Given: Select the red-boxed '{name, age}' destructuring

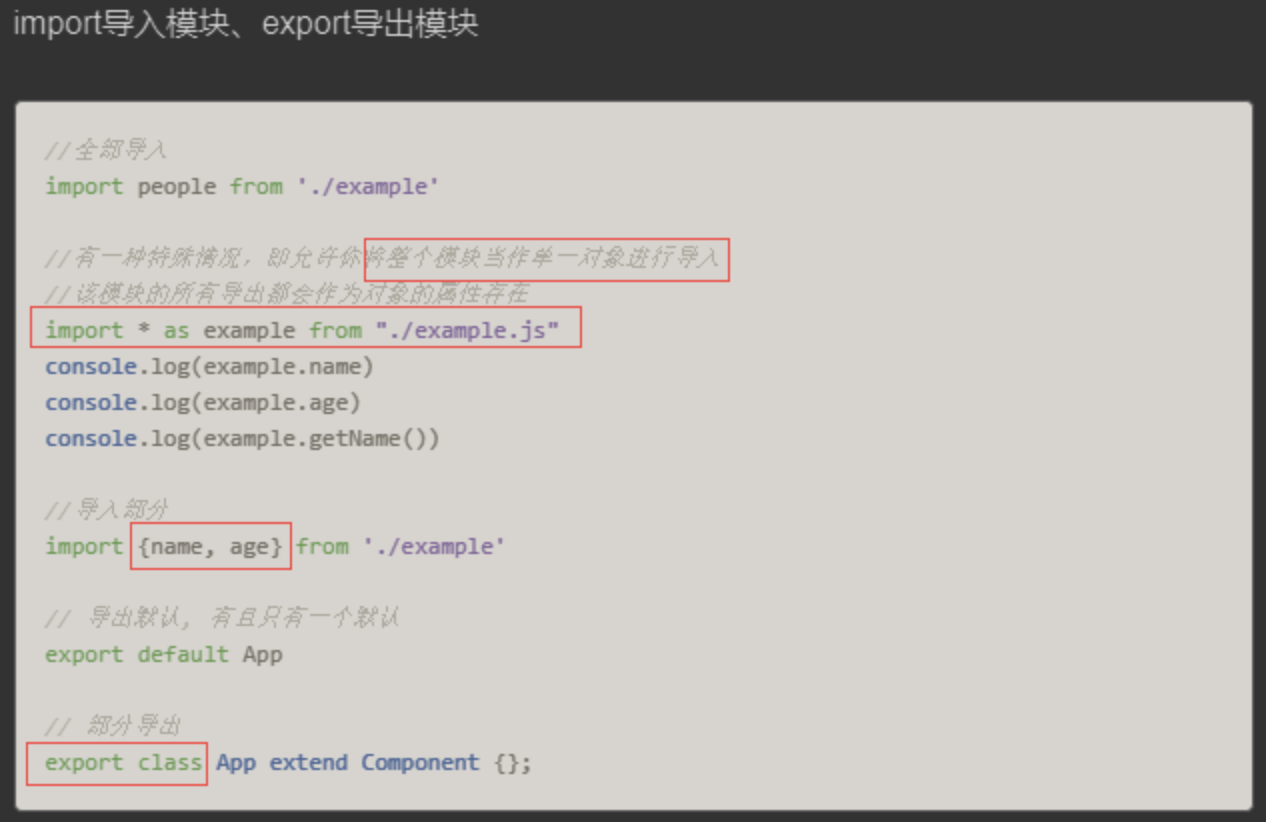Looking at the screenshot, I should click(x=210, y=546).
